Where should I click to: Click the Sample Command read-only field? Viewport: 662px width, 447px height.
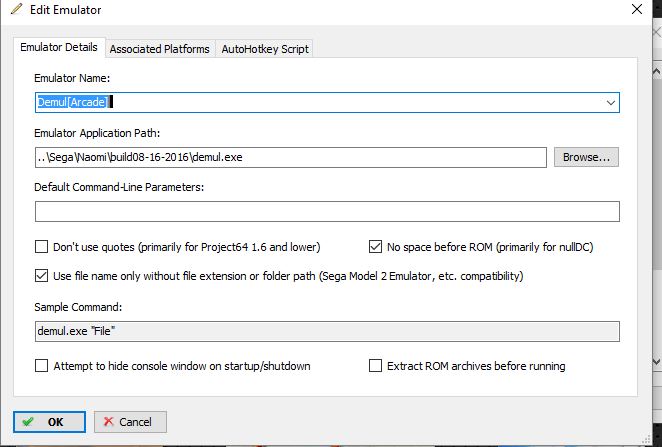326,332
